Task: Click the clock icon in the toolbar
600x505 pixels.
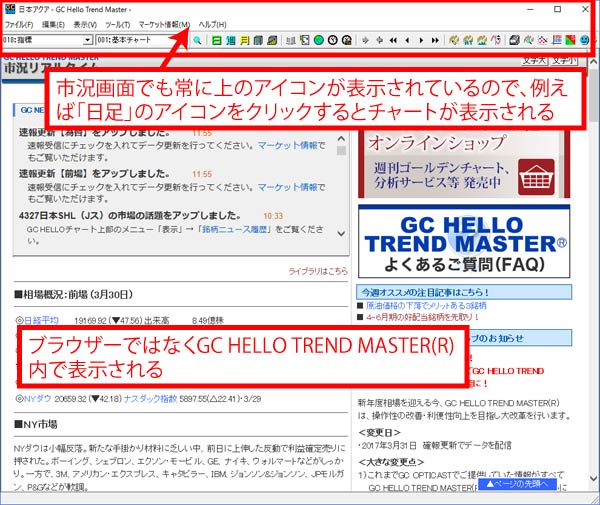Action: pos(333,40)
